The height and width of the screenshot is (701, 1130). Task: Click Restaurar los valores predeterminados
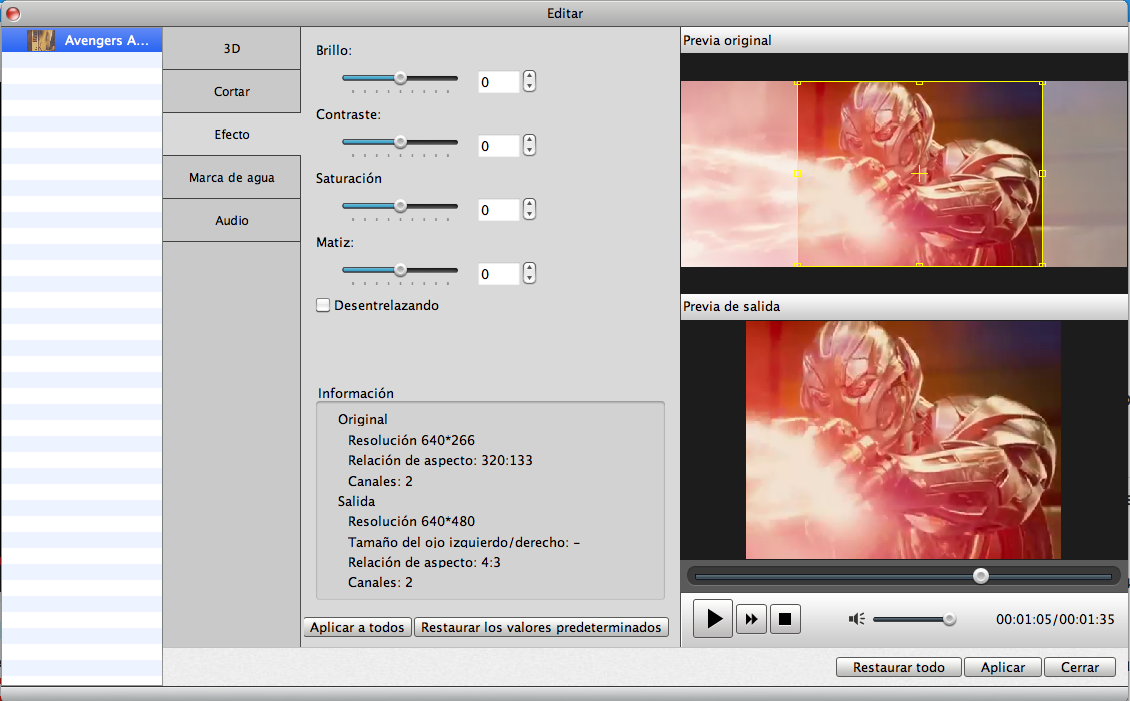click(x=541, y=627)
